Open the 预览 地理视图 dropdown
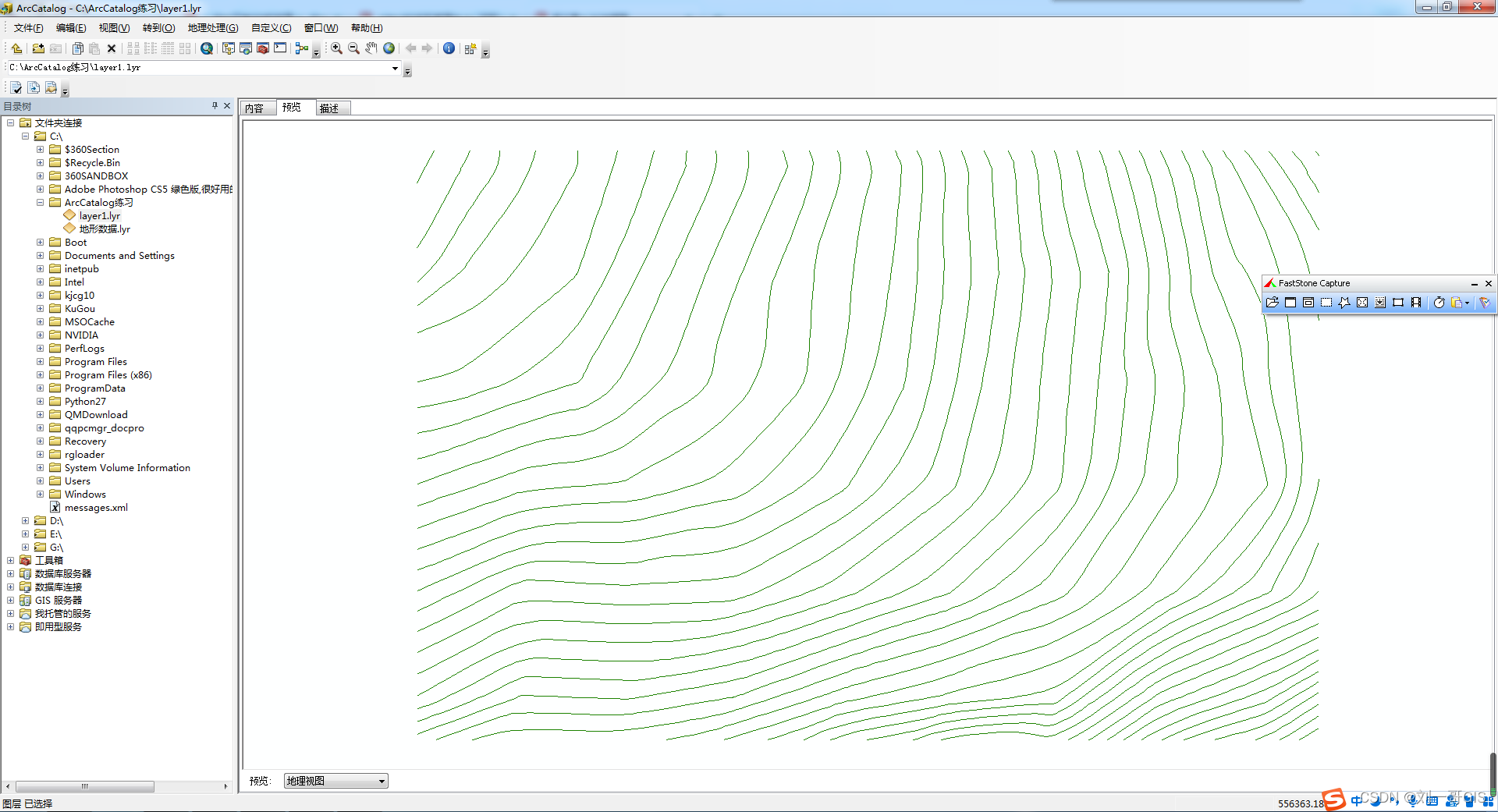Image resolution: width=1498 pixels, height=812 pixels. point(382,781)
